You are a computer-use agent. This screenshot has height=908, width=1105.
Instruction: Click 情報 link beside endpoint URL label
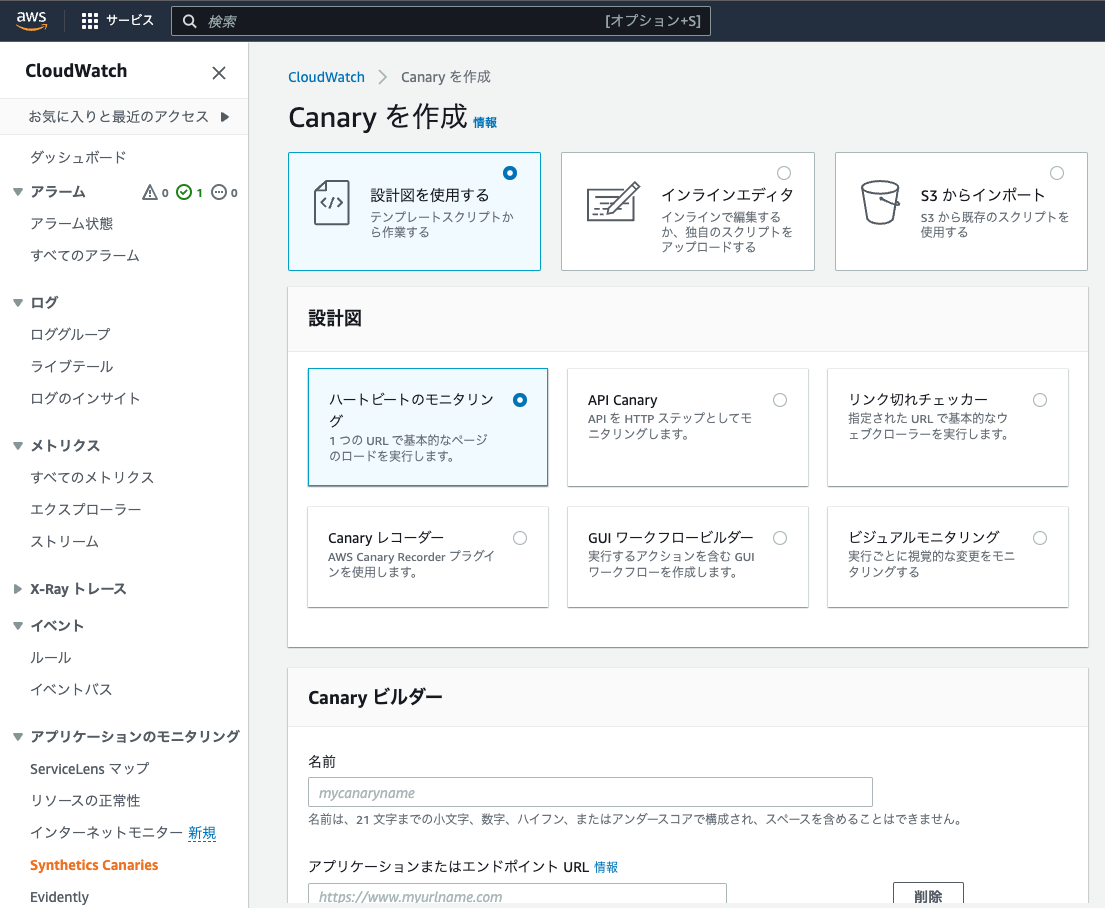[606, 867]
